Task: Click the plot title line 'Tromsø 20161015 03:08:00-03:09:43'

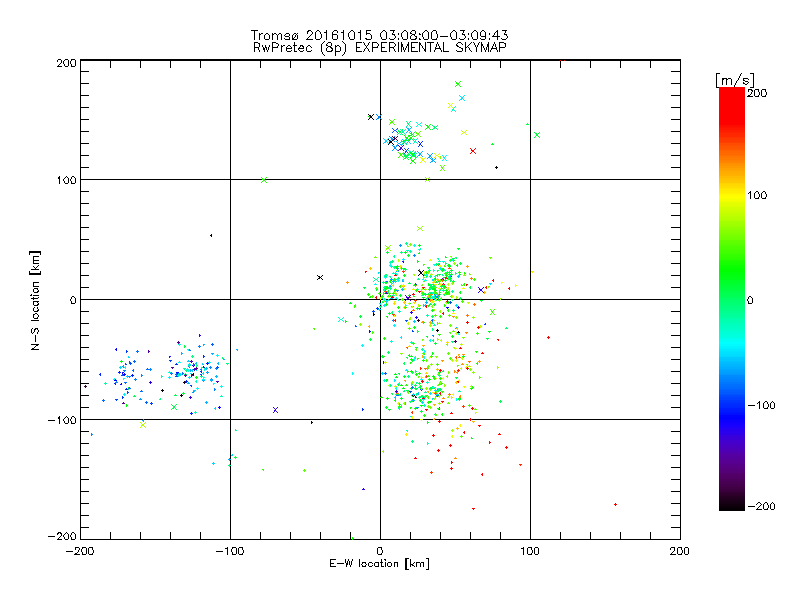Action: 379,35
